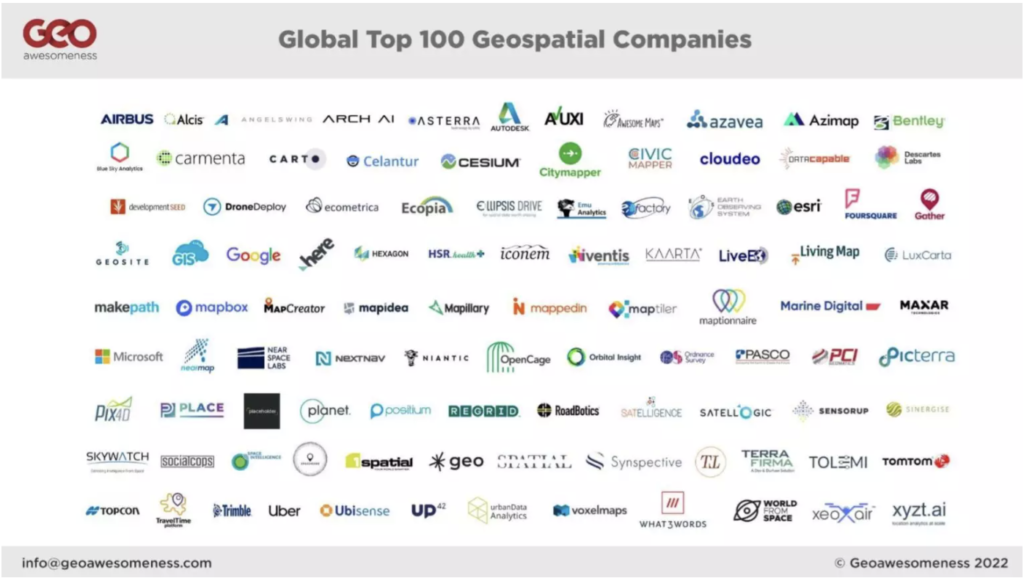Viewport: 1024px width, 578px height.
Task: Click the azavea logo
Action: click(725, 120)
